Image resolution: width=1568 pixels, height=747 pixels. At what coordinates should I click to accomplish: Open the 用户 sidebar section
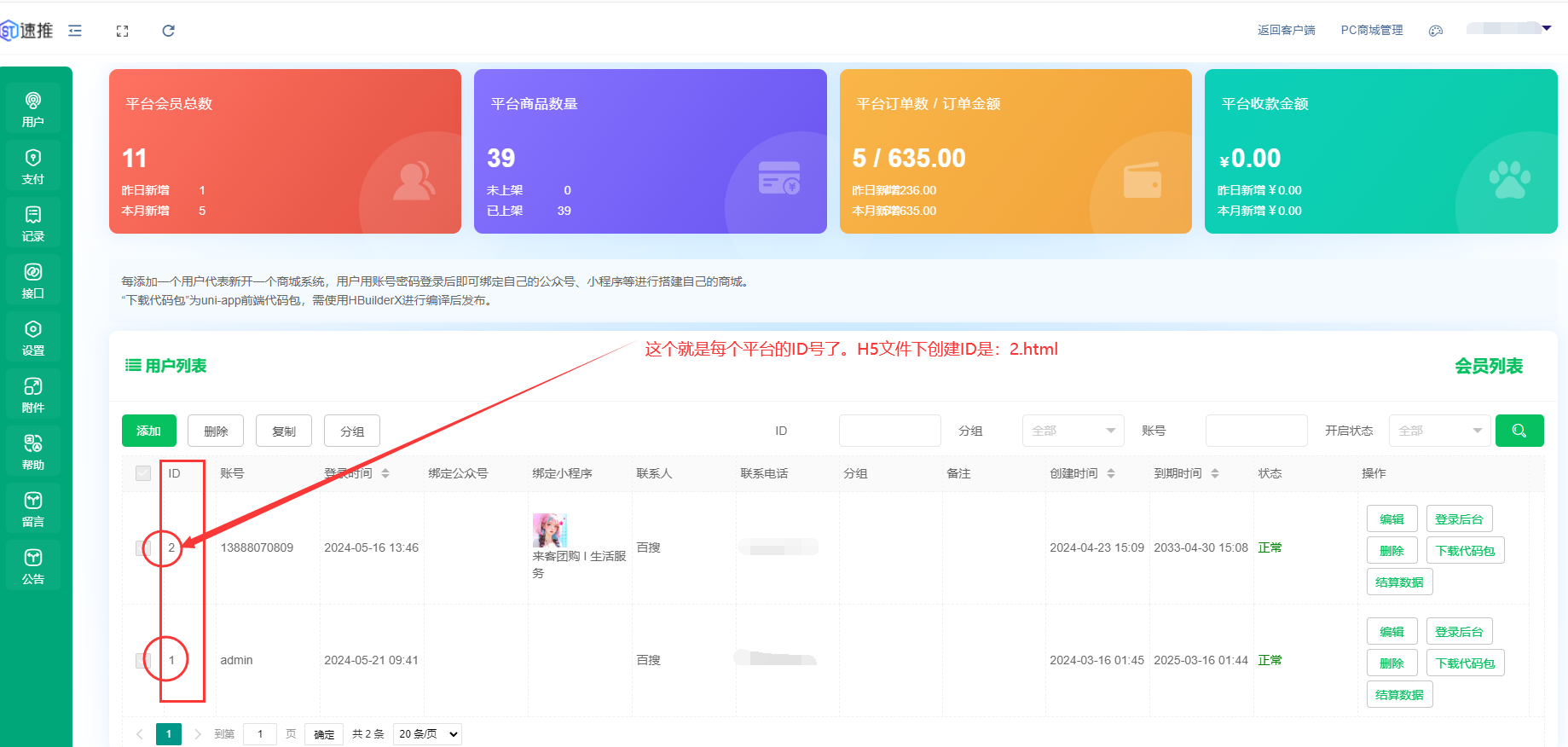pyautogui.click(x=32, y=109)
